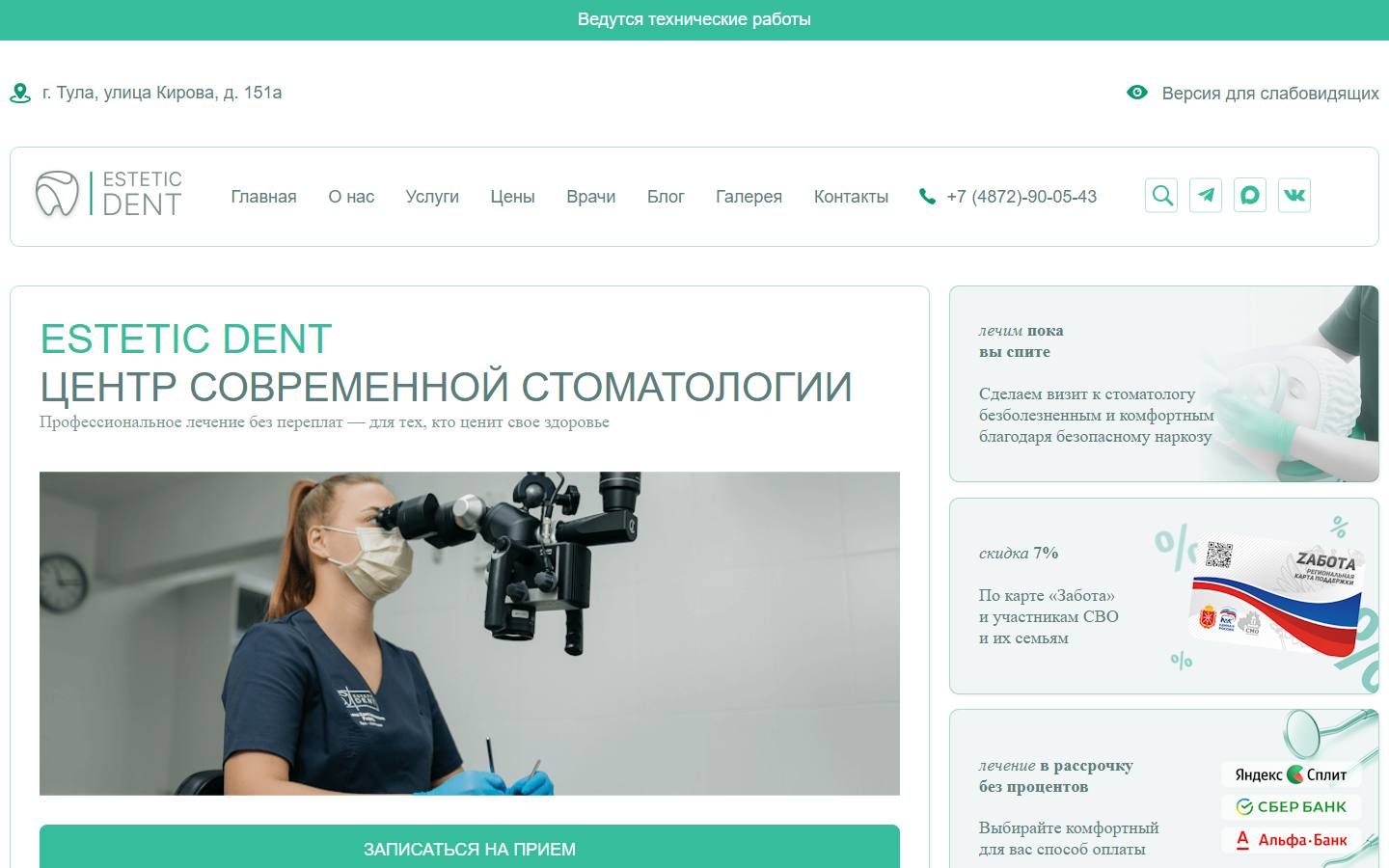Click heading ЦЕНТР СОВРЕМЕННОЙ СТОМАТОЛОГИИ
The height and width of the screenshot is (868, 1389).
447,388
